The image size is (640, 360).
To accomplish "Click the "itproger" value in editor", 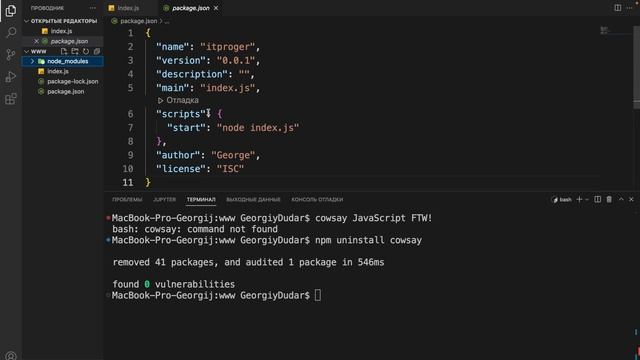I will pyautogui.click(x=227, y=47).
